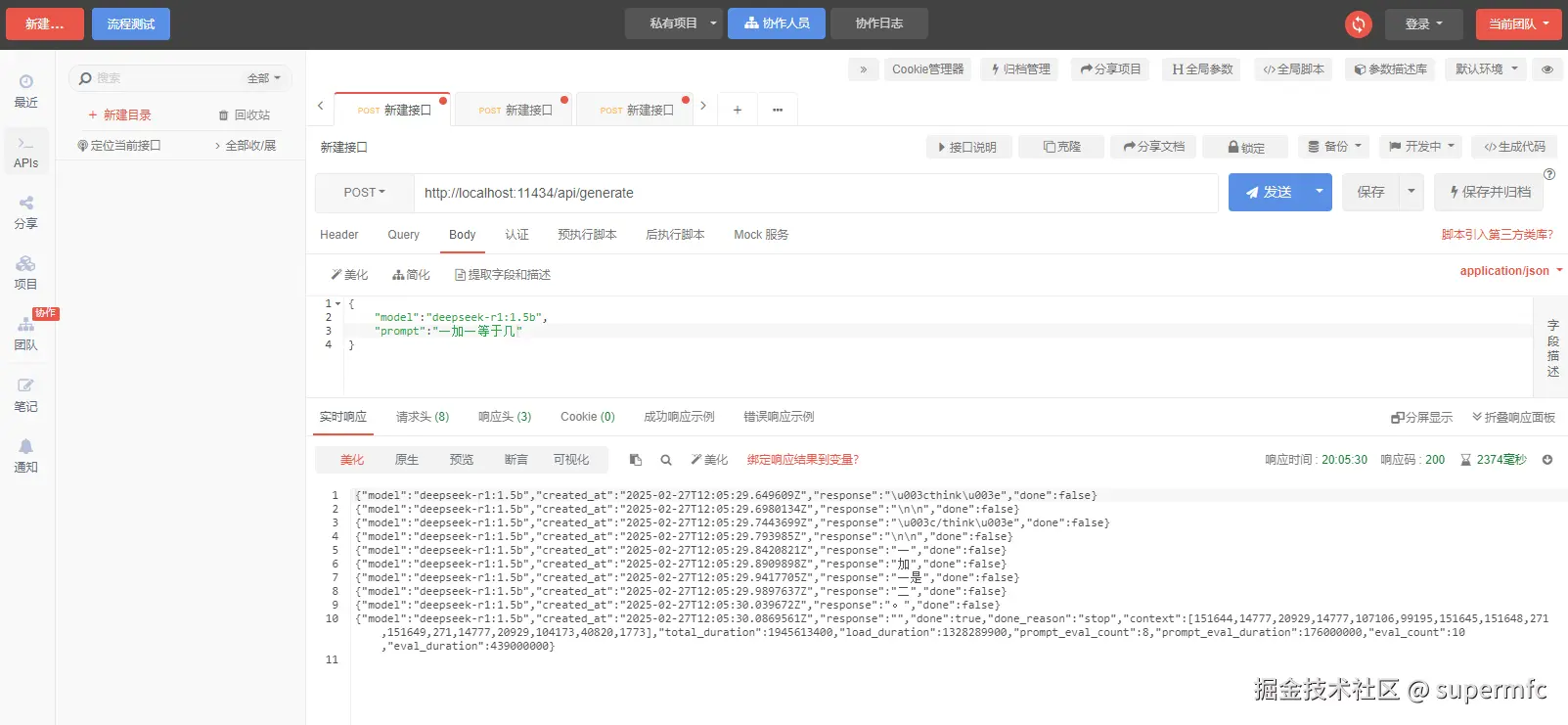Open the 当前团队 team dropdown

point(1518,24)
